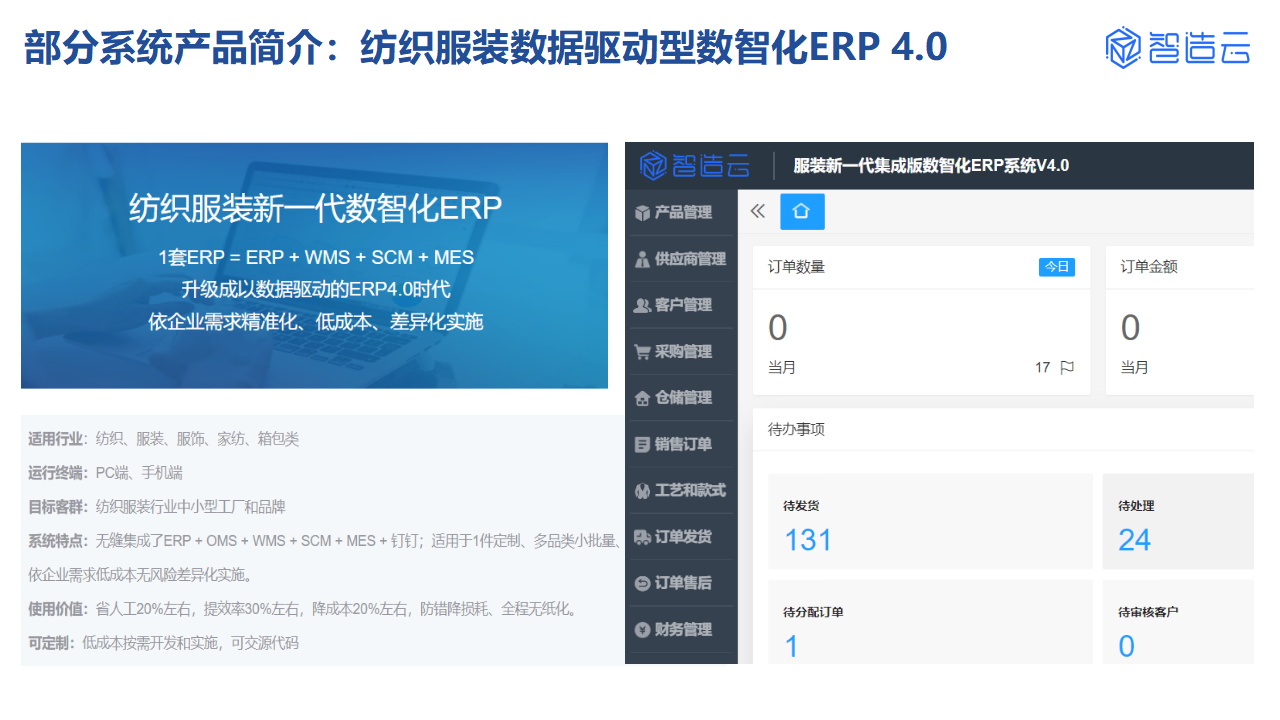This screenshot has height=720, width=1280.
Task: Click the 待处理 count 24
Action: tap(1134, 540)
